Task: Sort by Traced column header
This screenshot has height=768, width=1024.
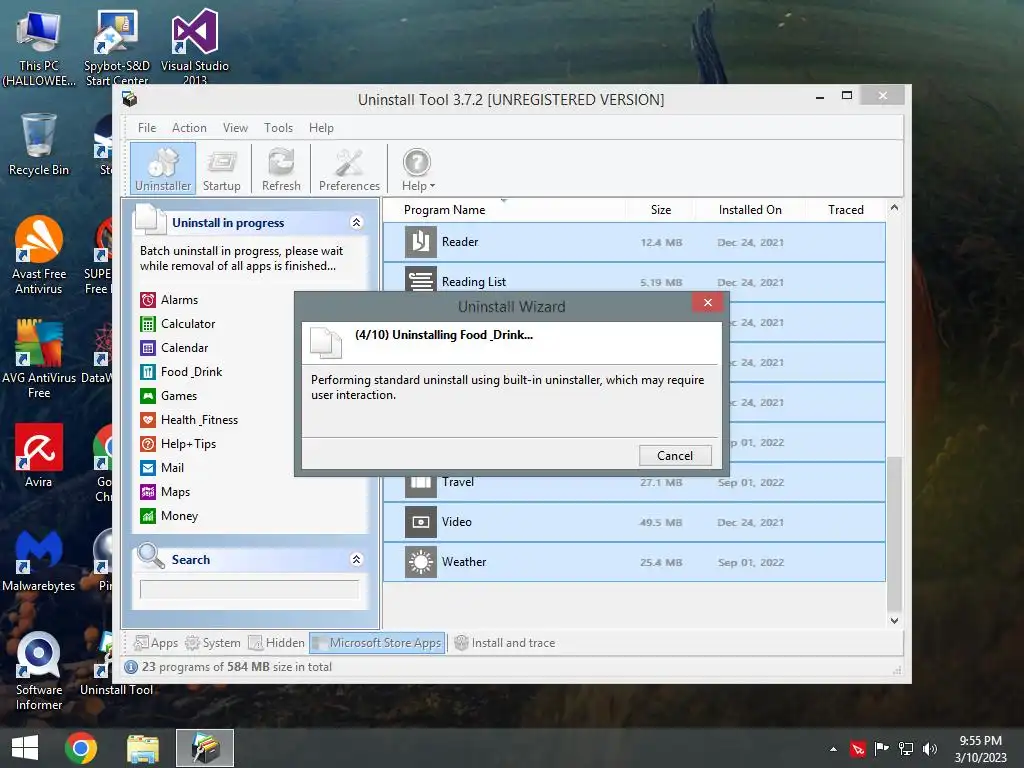Action: (846, 210)
